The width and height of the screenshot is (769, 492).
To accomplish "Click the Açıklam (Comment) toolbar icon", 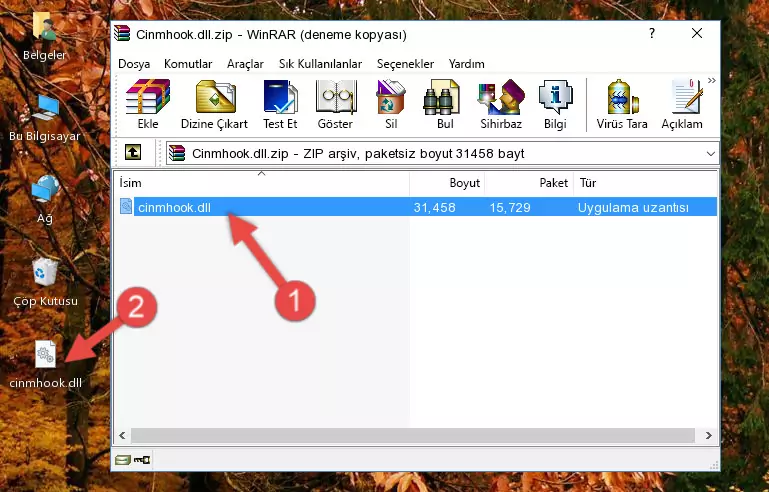I will pyautogui.click(x=682, y=104).
